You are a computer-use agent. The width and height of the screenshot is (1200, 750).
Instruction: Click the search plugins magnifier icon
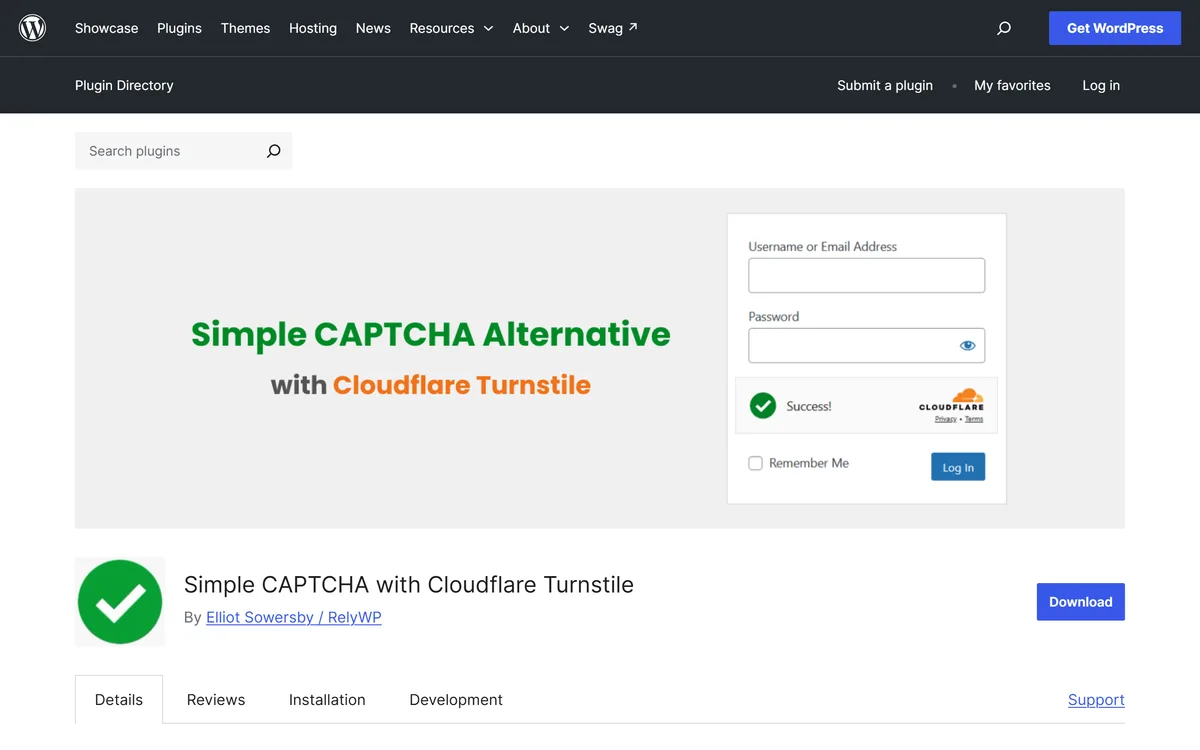[x=273, y=151]
